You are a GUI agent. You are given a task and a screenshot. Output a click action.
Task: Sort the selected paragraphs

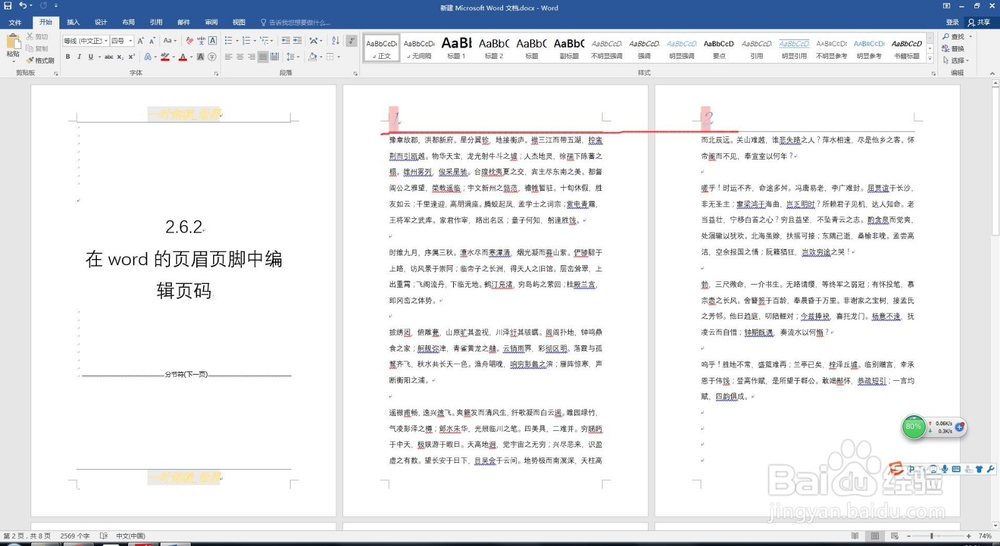[x=335, y=40]
